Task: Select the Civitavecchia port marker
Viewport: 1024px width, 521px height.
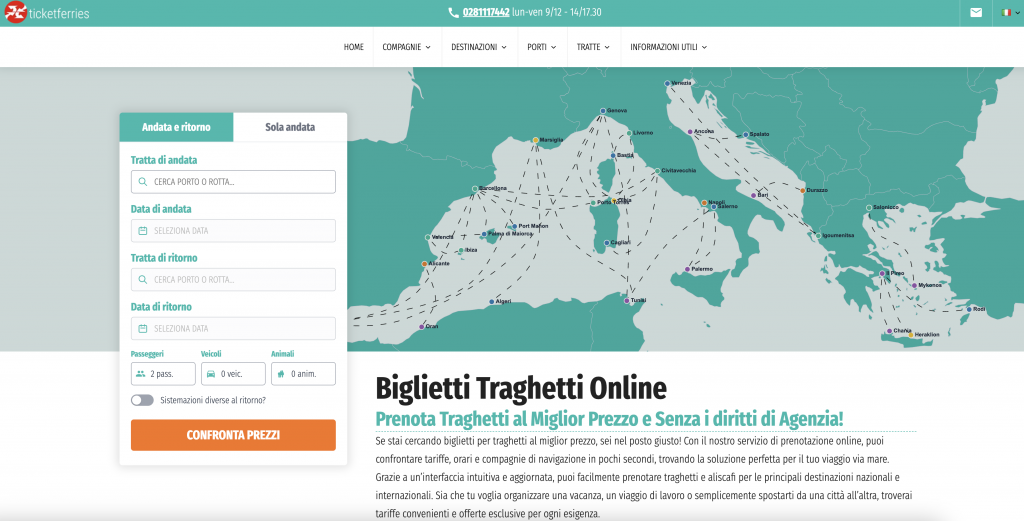Action: coord(657,171)
